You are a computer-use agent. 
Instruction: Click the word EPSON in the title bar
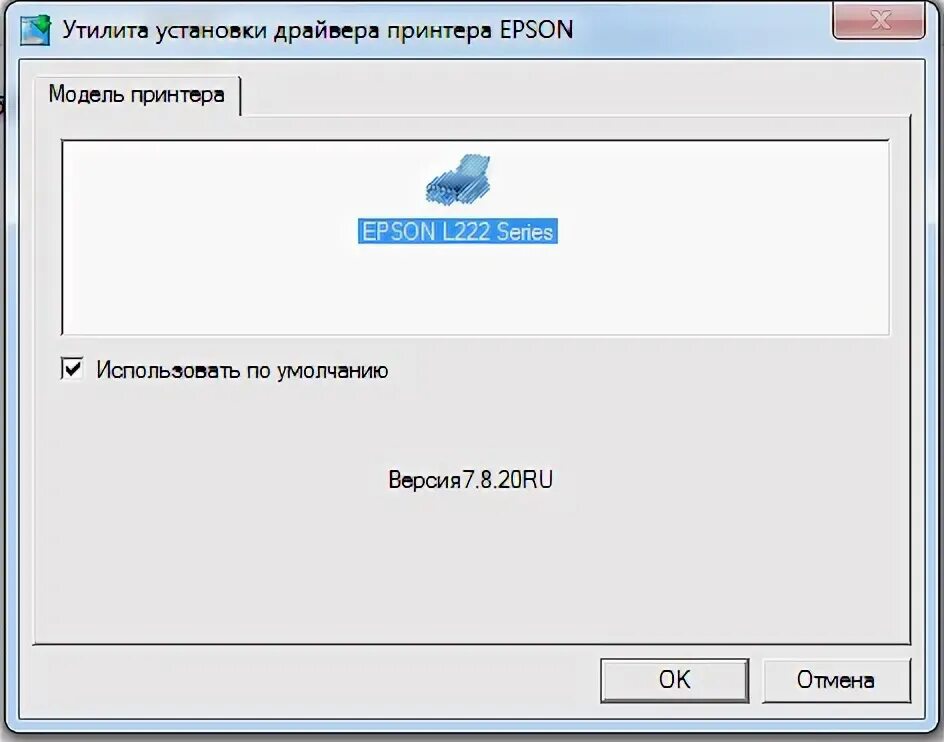tap(536, 30)
